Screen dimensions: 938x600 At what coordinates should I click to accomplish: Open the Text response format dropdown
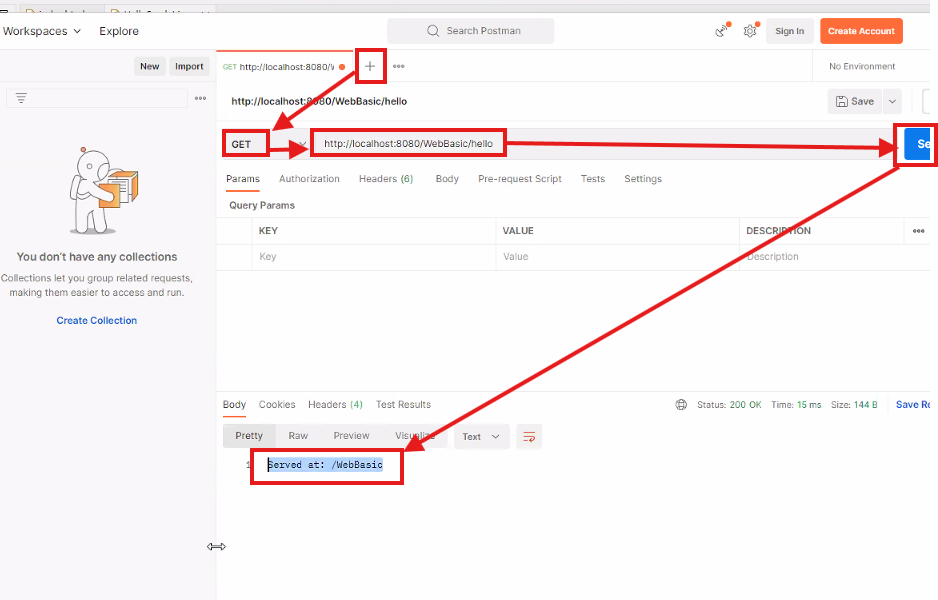pos(481,437)
